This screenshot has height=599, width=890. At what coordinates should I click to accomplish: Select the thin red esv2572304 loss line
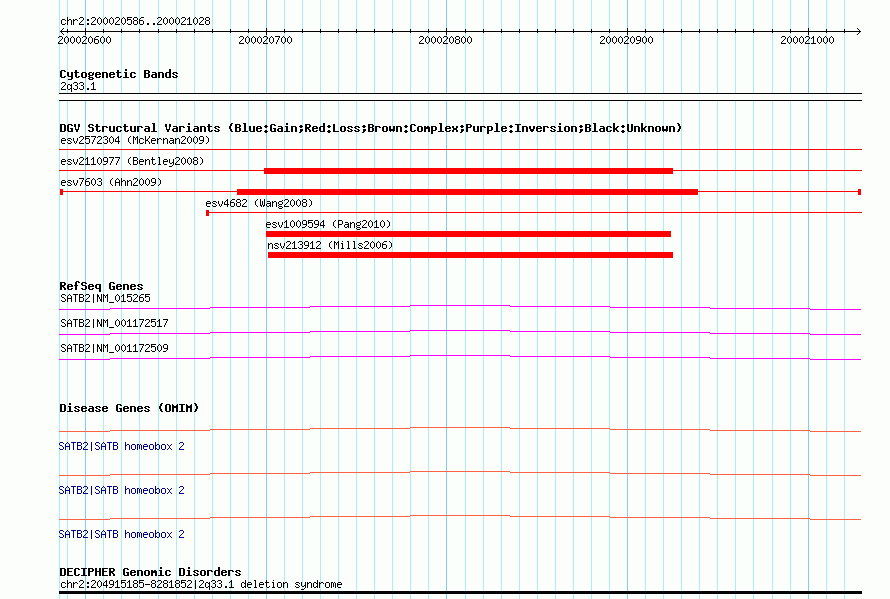click(x=460, y=149)
